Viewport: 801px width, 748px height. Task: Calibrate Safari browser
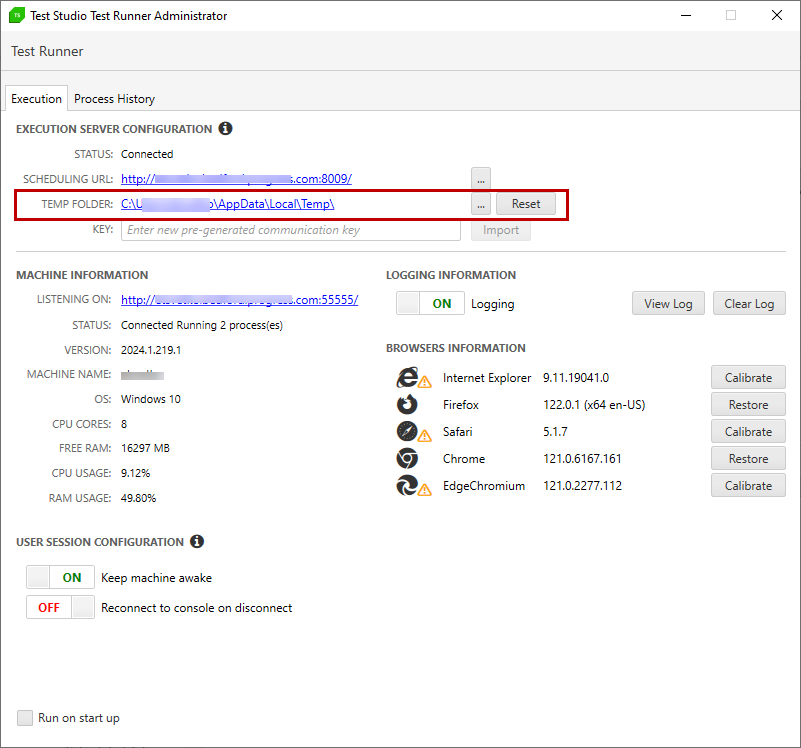[x=748, y=432]
